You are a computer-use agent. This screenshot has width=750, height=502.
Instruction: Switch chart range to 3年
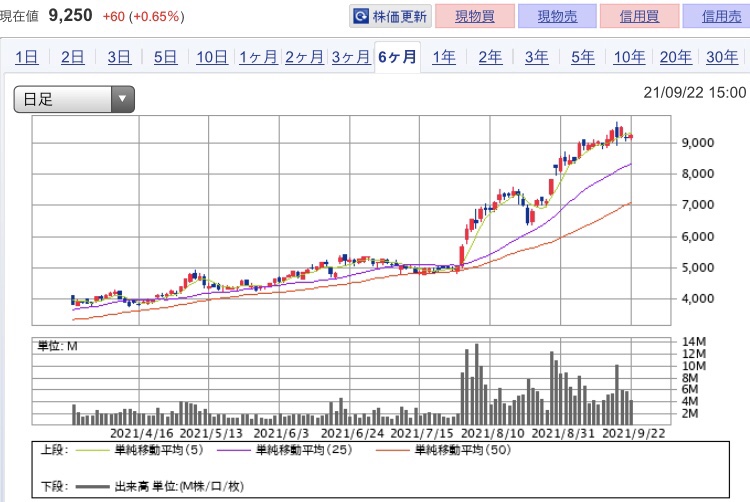pos(537,57)
